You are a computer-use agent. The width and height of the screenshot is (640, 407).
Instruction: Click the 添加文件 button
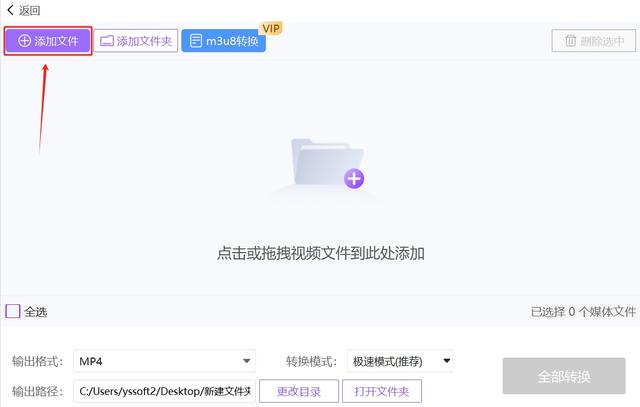(x=48, y=41)
